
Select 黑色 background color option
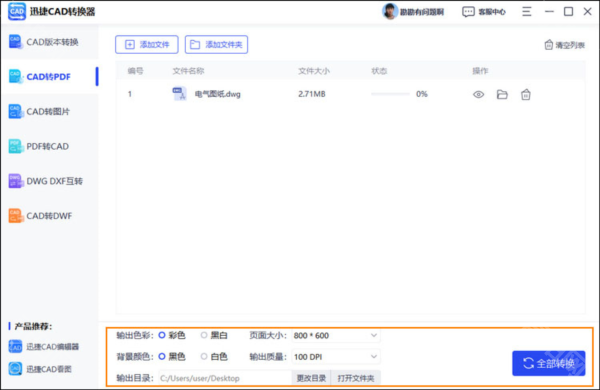pos(162,357)
